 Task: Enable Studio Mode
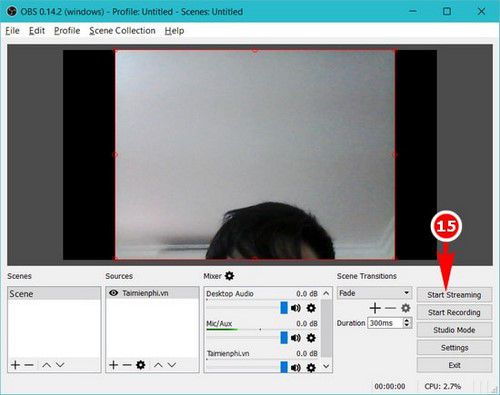(454, 330)
